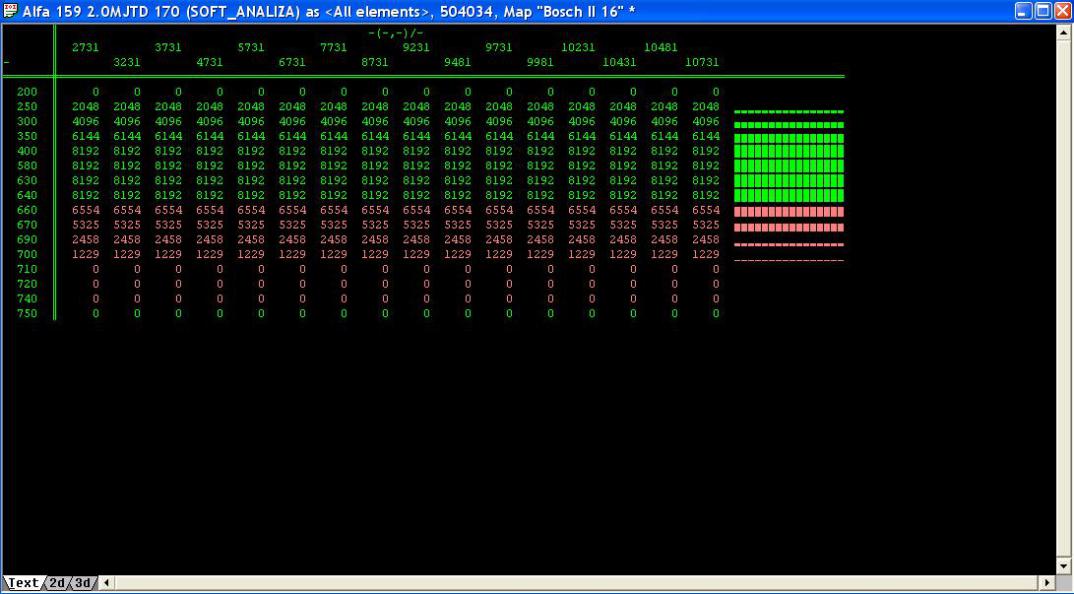Select column header 5731
This screenshot has width=1074, height=594.
[x=251, y=47]
